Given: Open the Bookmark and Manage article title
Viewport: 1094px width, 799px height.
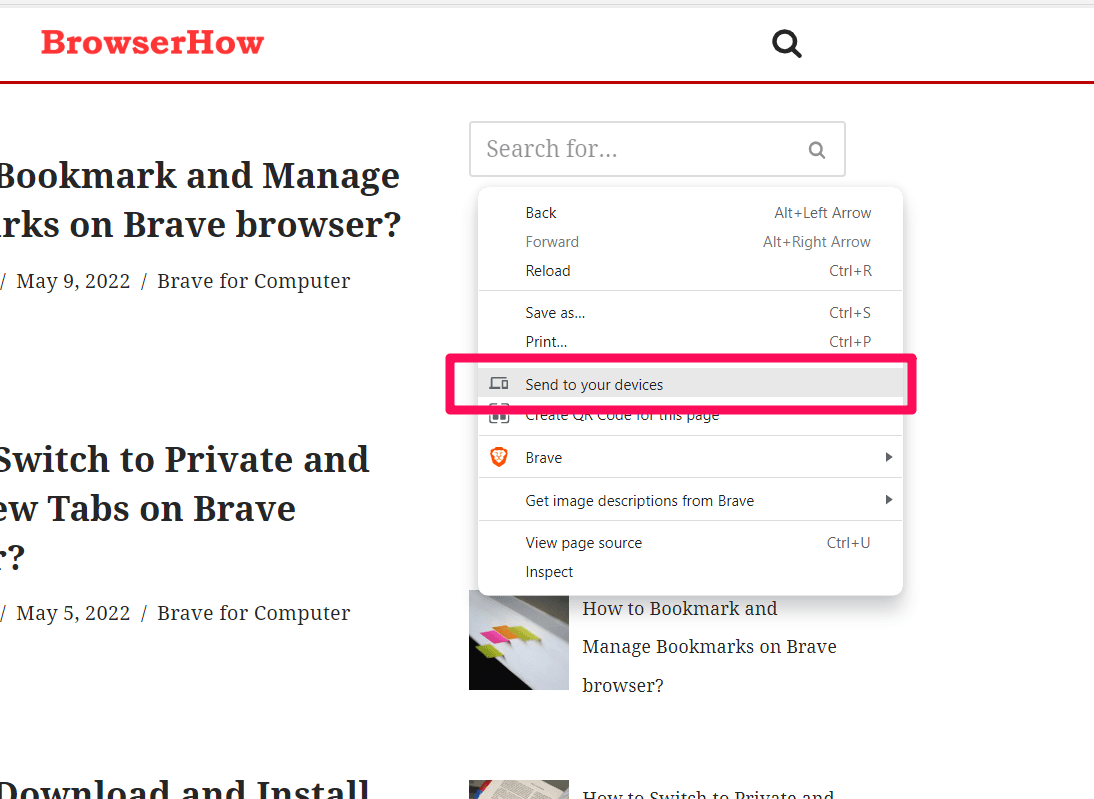Looking at the screenshot, I should [x=200, y=200].
